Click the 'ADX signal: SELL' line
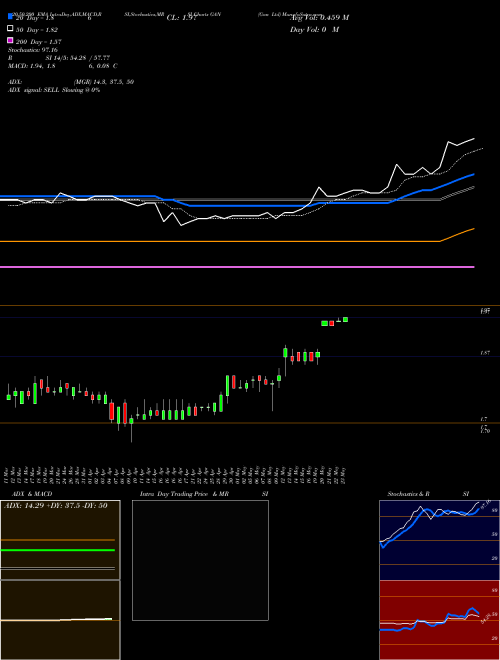This screenshot has height=660, width=500. tap(54, 90)
